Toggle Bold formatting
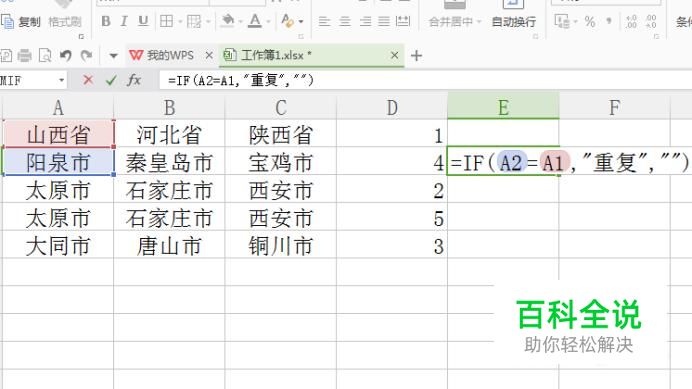This screenshot has height=389, width=692. 105,21
